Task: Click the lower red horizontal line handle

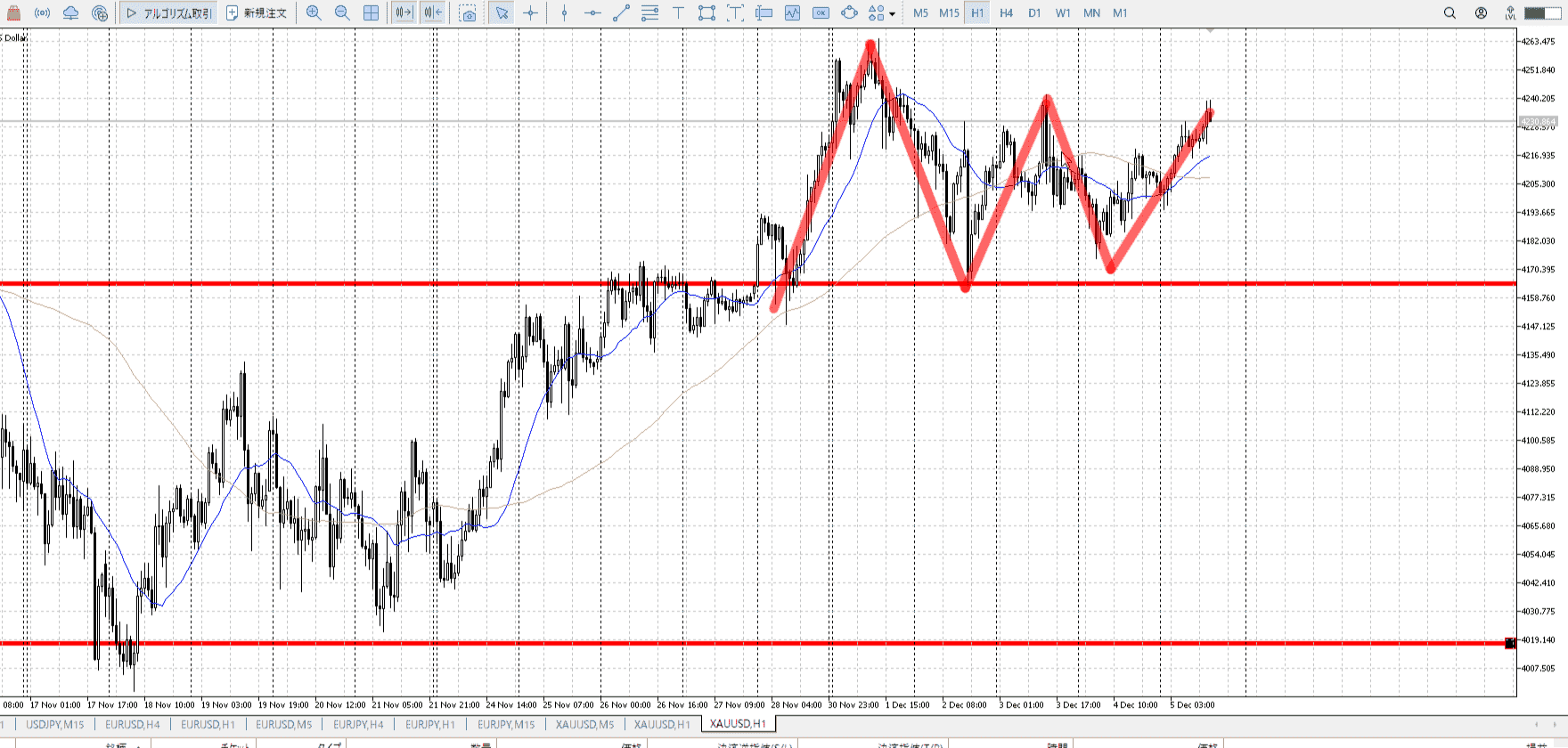Action: click(1510, 643)
